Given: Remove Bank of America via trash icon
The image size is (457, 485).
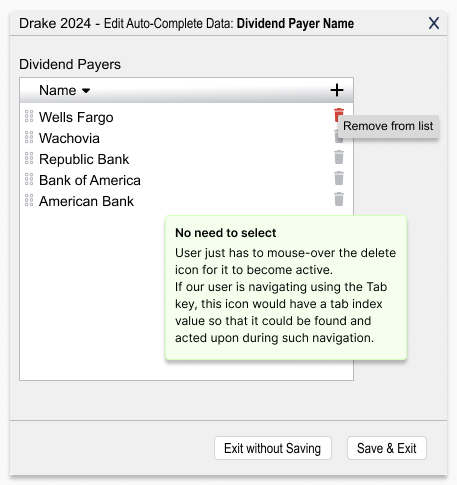Looking at the screenshot, I should pyautogui.click(x=339, y=178).
